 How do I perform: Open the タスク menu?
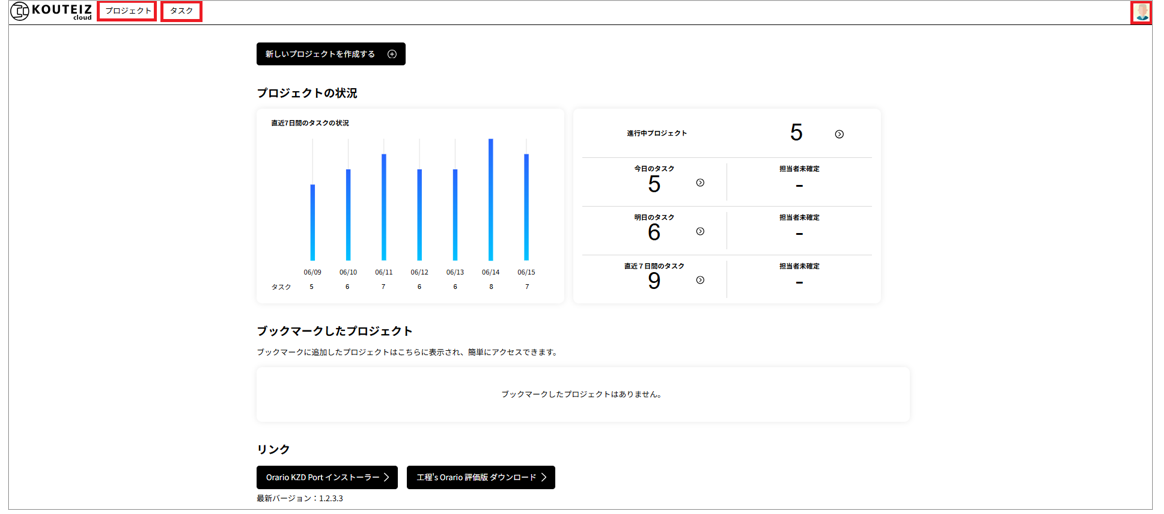tap(181, 11)
